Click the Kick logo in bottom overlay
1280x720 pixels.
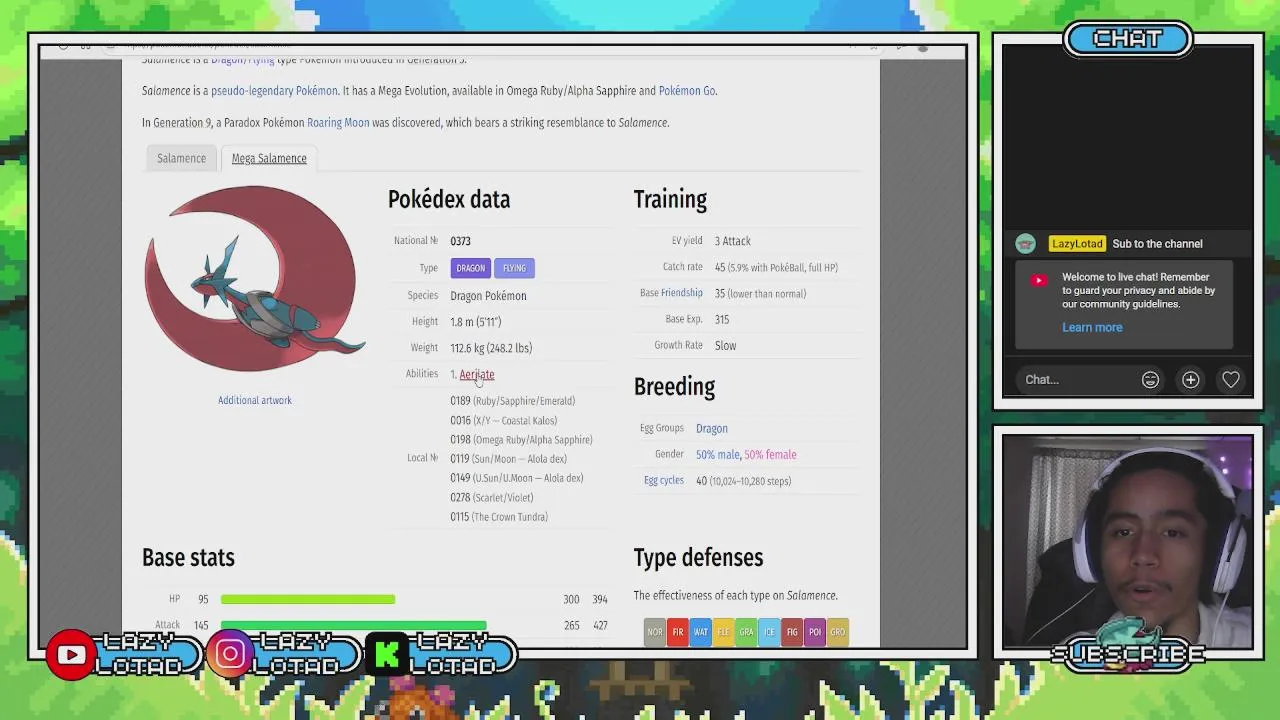(x=388, y=655)
